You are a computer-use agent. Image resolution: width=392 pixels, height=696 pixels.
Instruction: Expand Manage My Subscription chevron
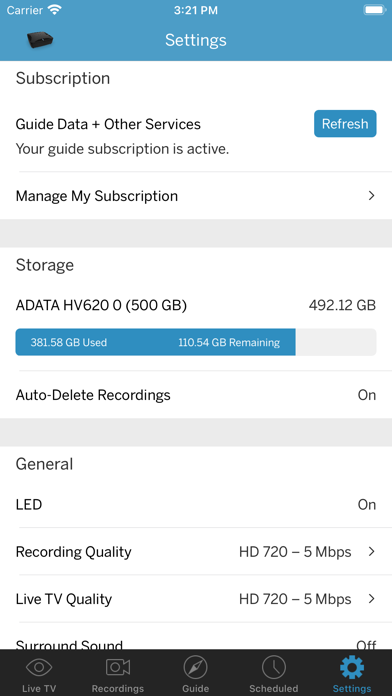372,196
